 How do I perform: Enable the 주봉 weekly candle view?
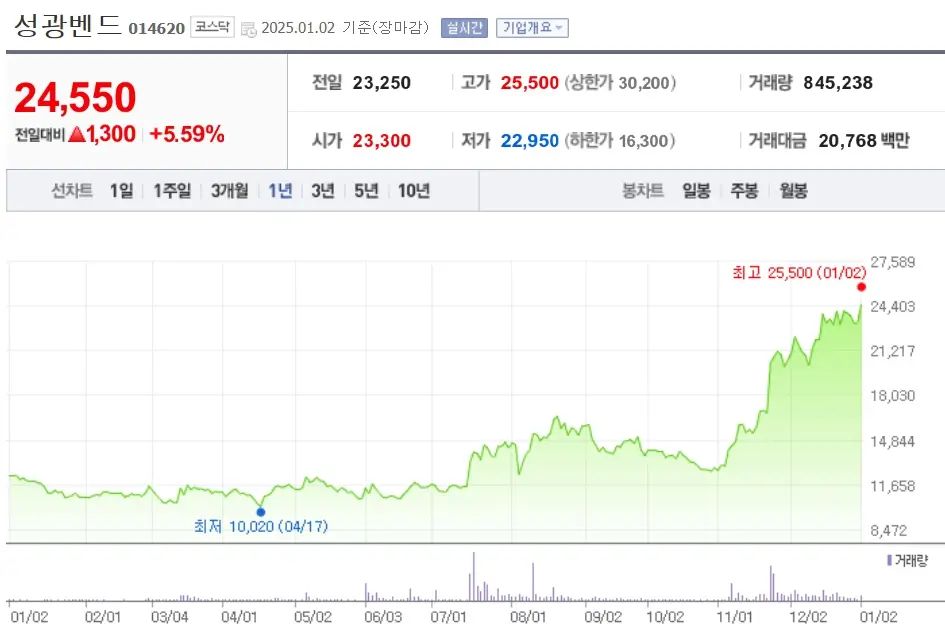[744, 190]
